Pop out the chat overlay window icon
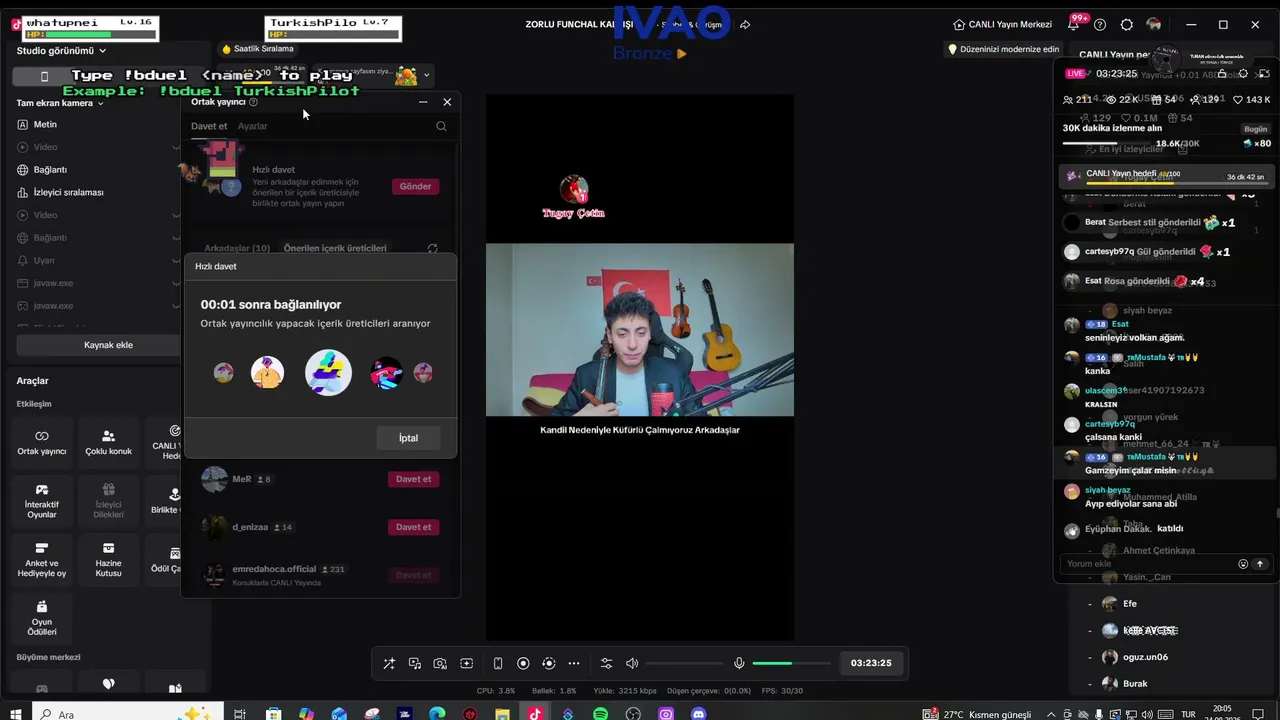1280x720 pixels. point(1264,74)
